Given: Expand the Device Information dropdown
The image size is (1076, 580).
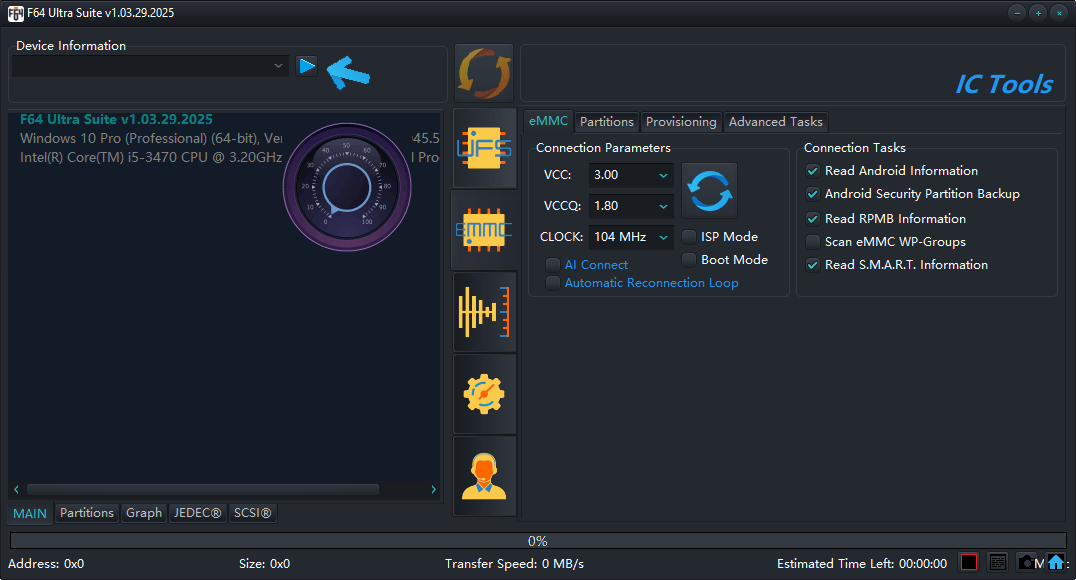Looking at the screenshot, I should click(279, 65).
